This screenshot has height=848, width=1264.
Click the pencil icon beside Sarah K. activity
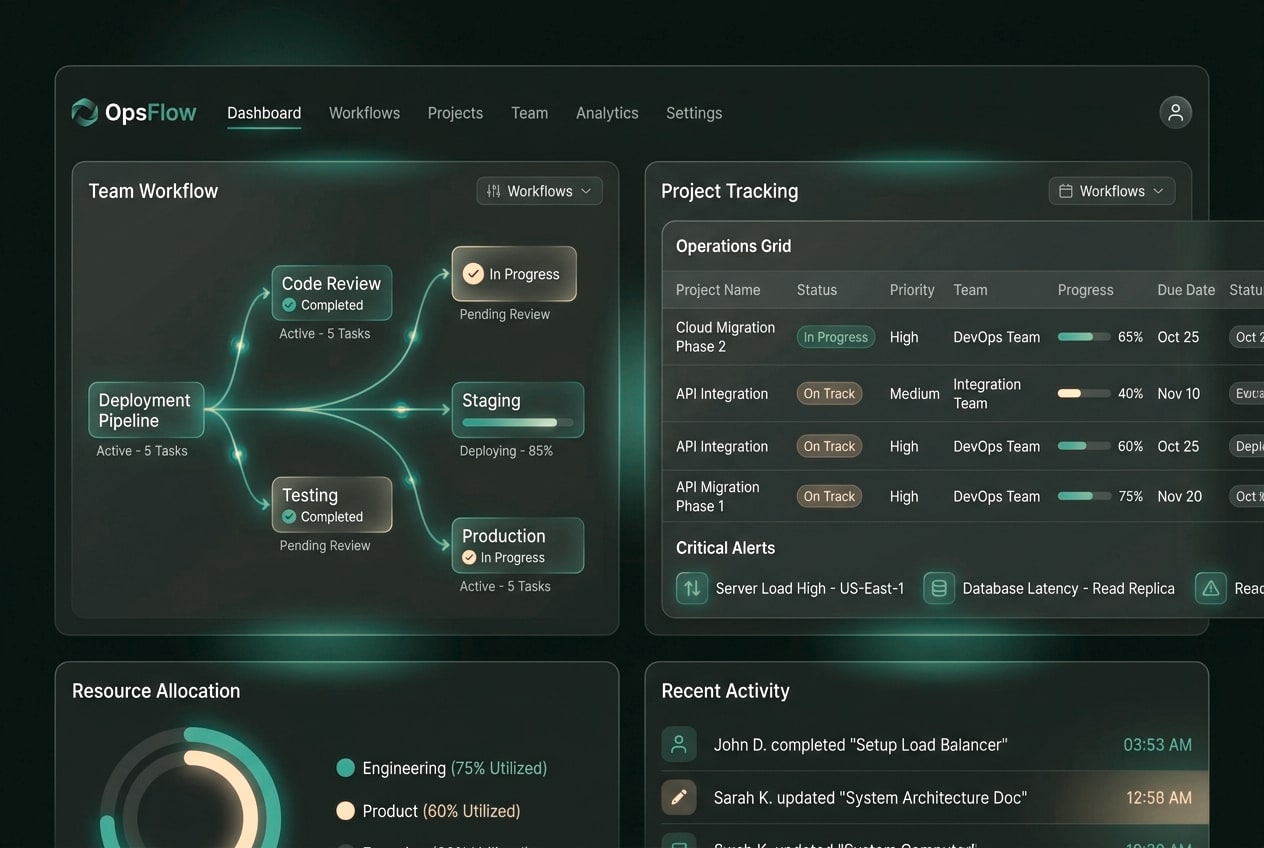[679, 797]
